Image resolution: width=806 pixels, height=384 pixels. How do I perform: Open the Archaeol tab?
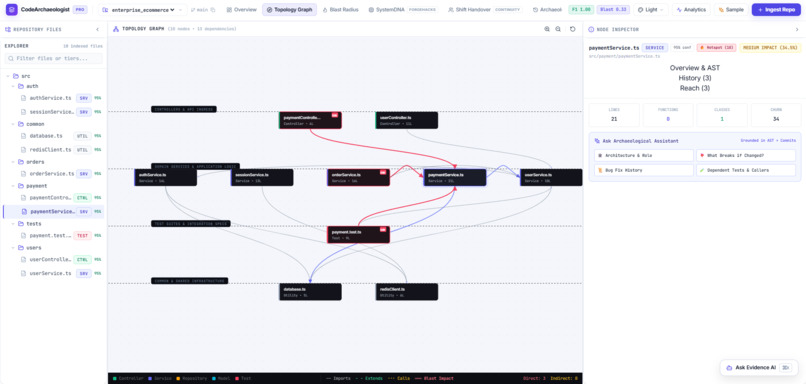[x=547, y=10]
